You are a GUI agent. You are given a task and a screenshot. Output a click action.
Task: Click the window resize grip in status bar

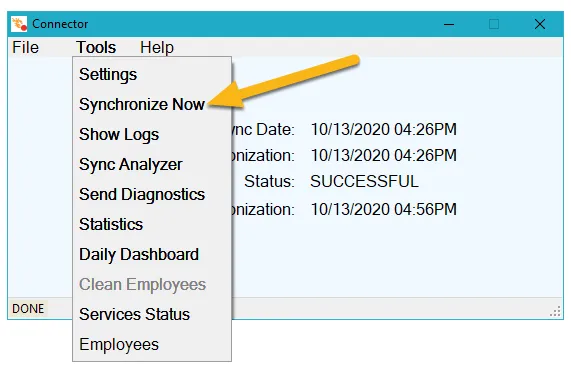click(x=556, y=312)
